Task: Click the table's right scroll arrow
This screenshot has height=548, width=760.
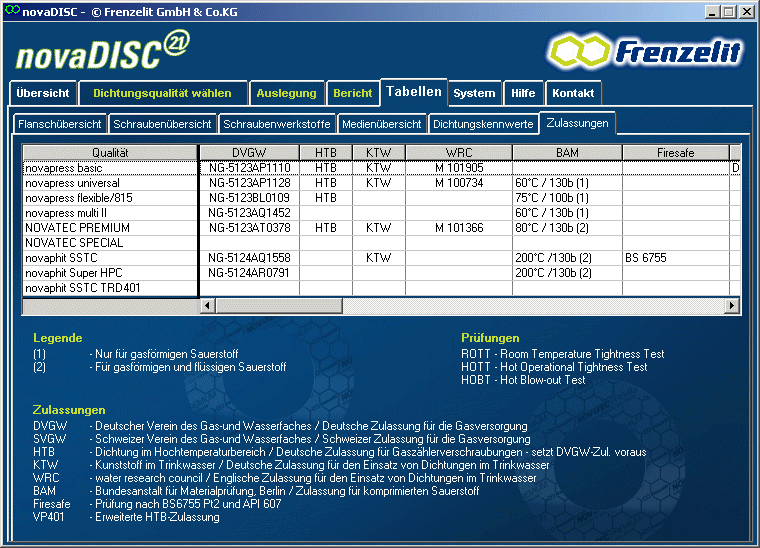Action: coord(731,305)
